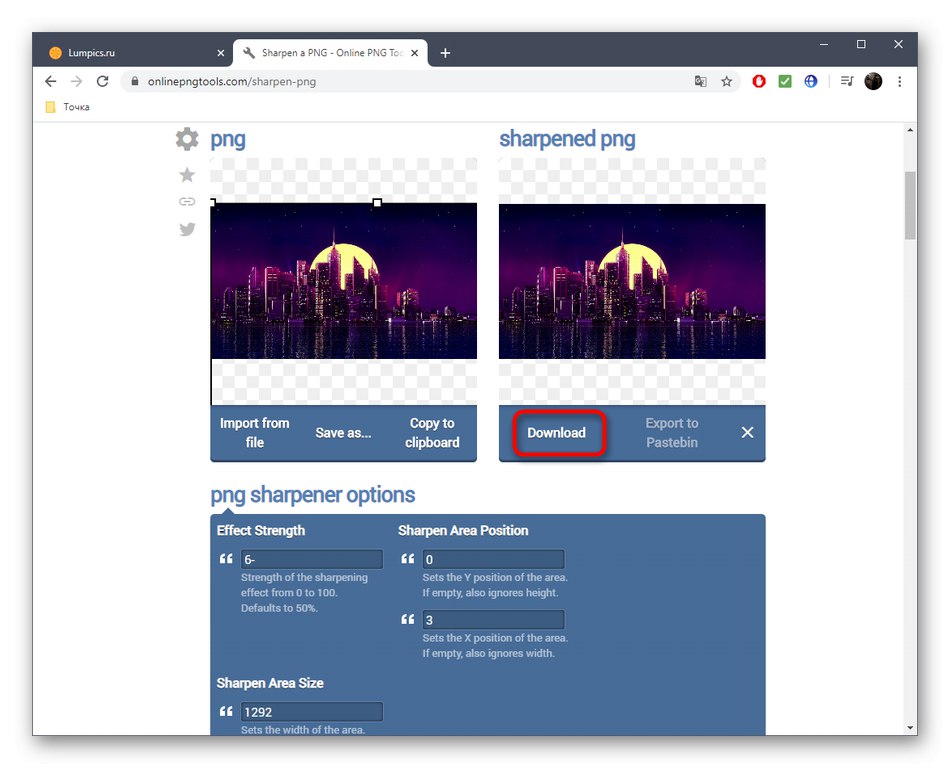This screenshot has height=768, width=950.
Task: Copy the tool link via chain icon
Action: (186, 201)
